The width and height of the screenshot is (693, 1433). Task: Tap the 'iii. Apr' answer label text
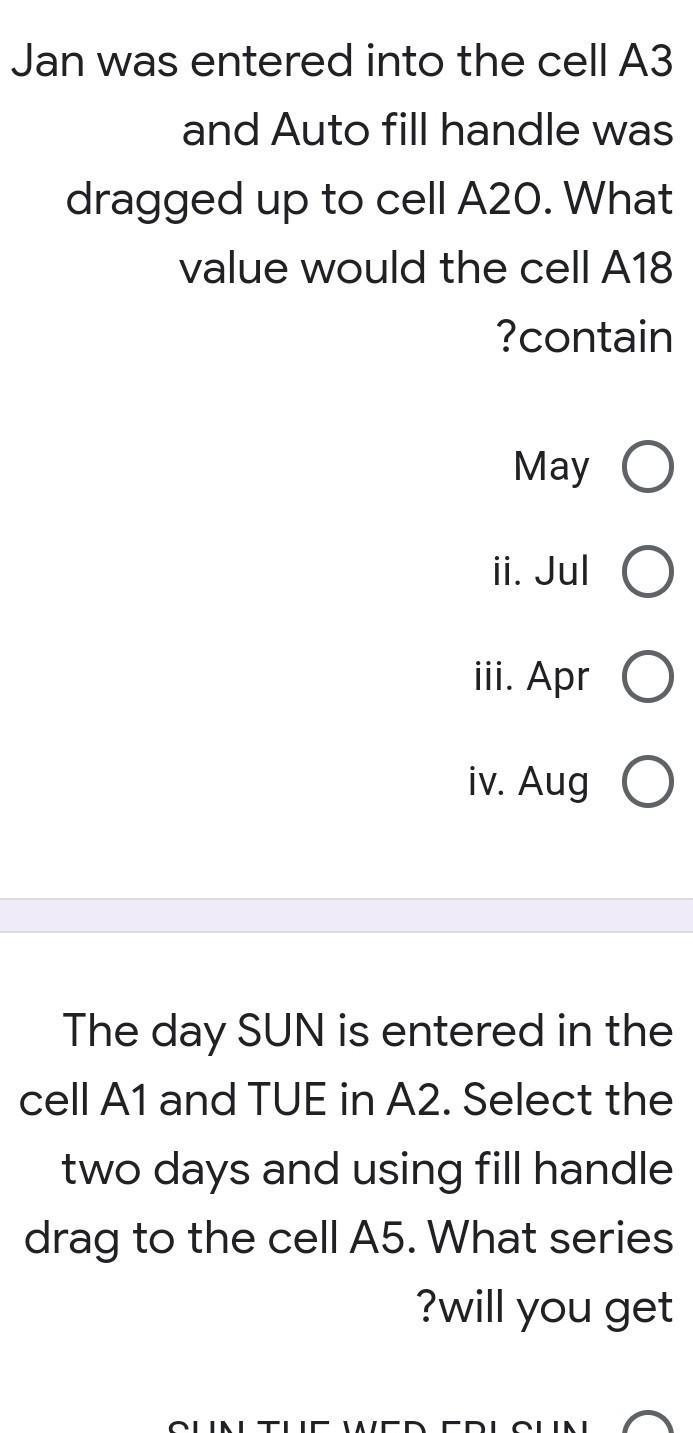531,677
